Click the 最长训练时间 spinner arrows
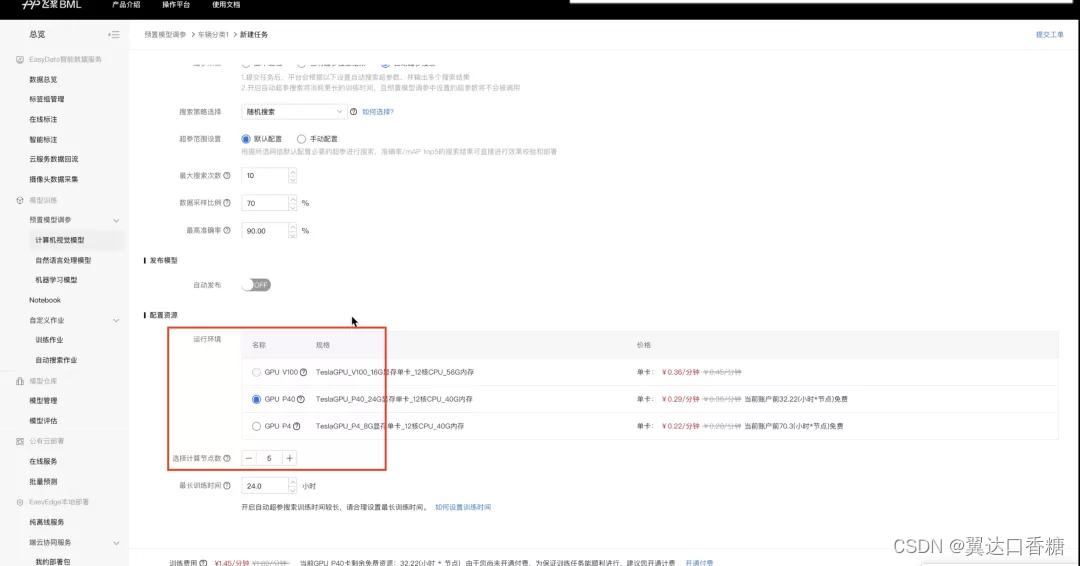This screenshot has height=566, width=1080. coord(293,486)
